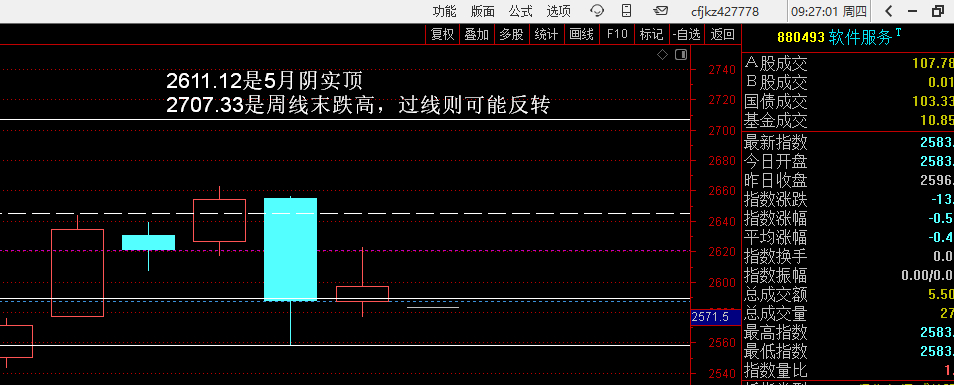Click the 画线 drawing button
This screenshot has height=385, width=954.
point(582,35)
